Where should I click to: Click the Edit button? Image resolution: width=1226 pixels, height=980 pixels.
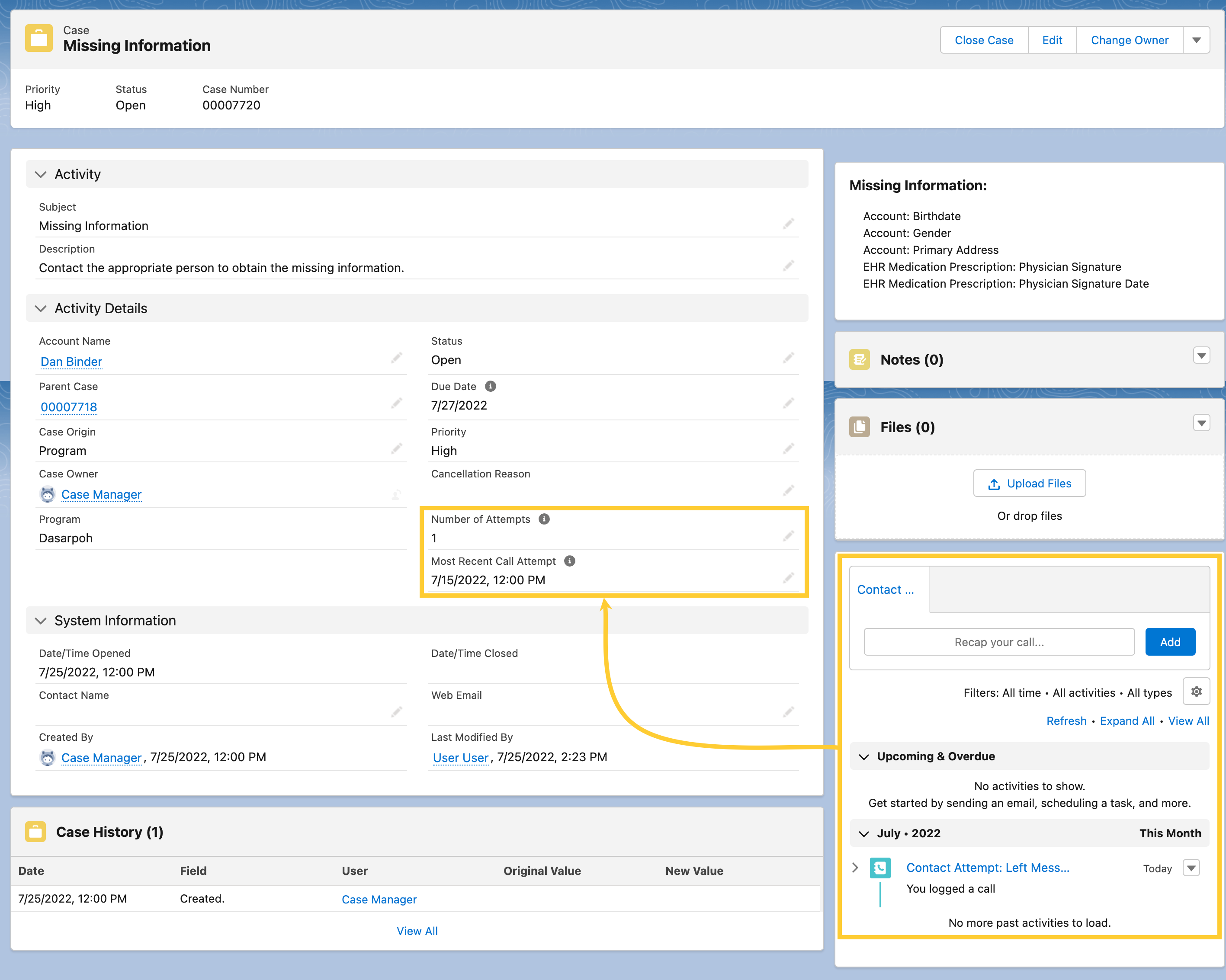click(1052, 40)
